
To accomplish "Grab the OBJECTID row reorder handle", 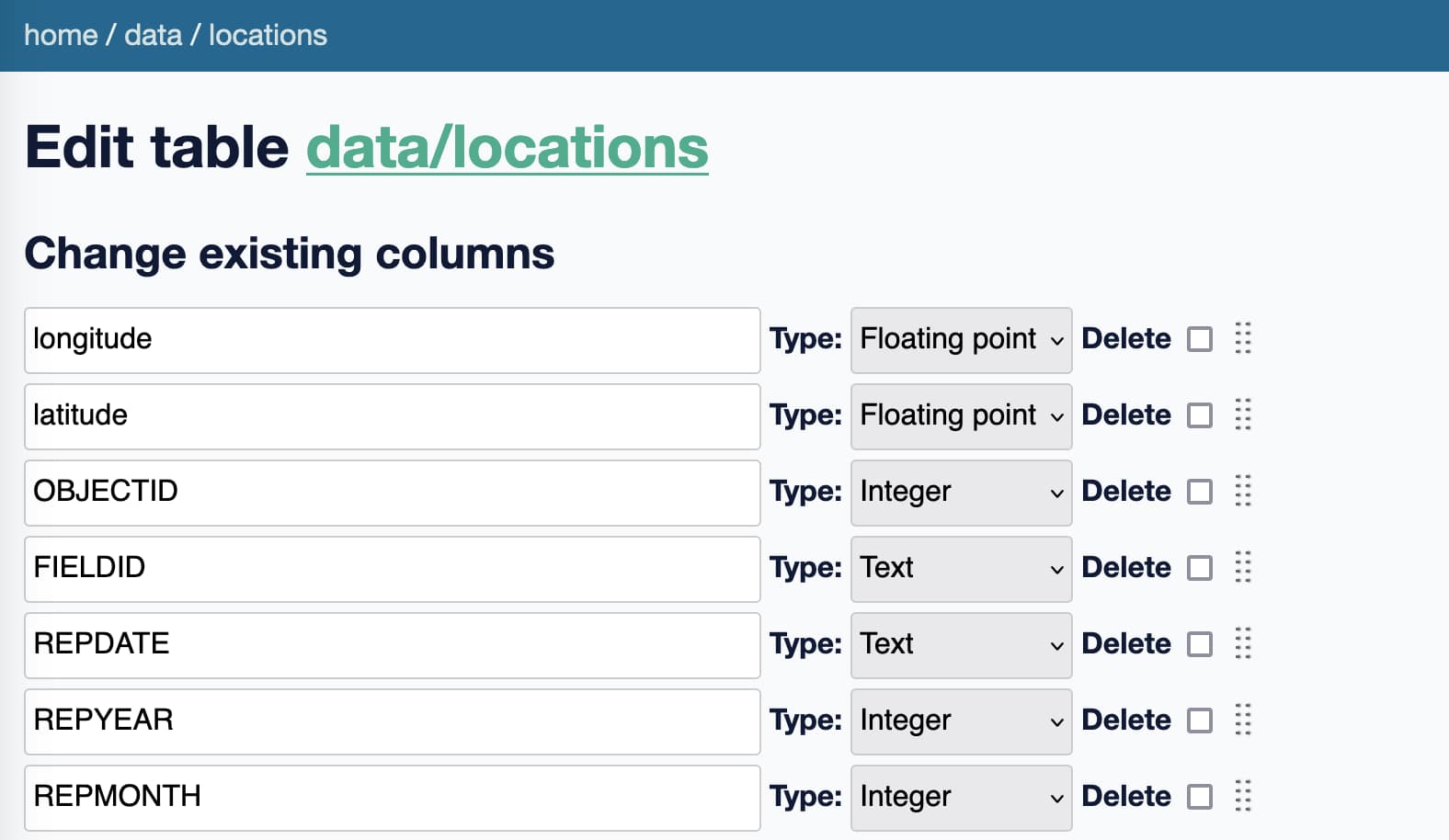I will [x=1243, y=492].
